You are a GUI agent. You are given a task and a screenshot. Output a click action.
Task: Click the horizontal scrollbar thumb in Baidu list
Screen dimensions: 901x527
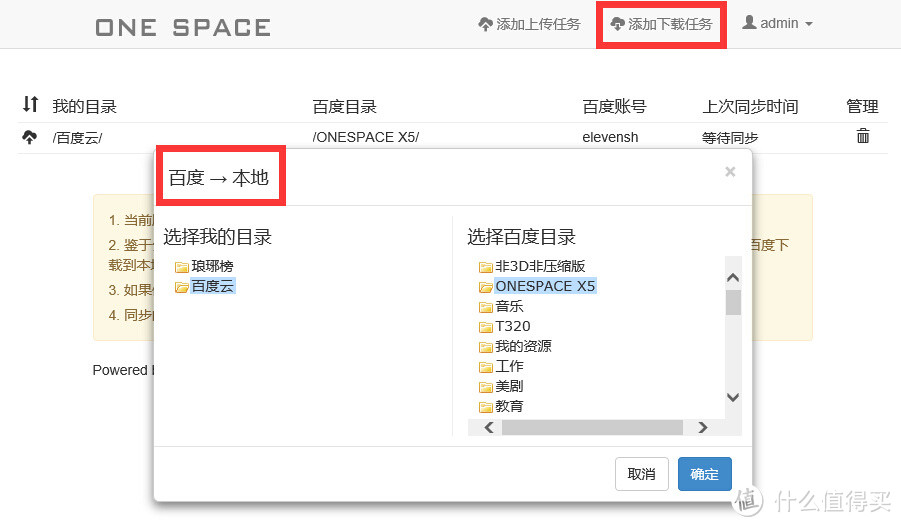click(592, 428)
